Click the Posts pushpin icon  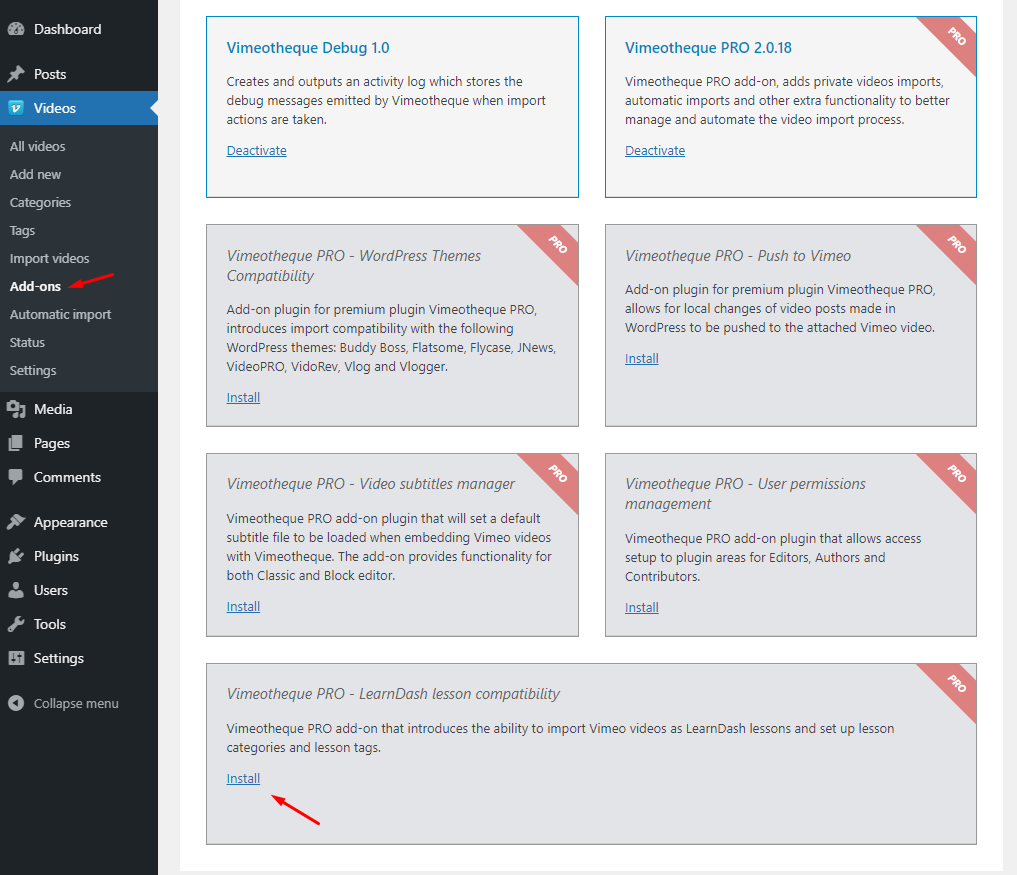pyautogui.click(x=16, y=74)
